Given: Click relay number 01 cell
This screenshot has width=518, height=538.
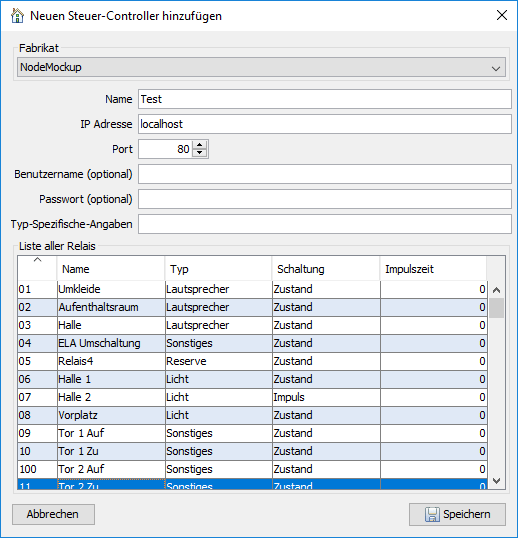Looking at the screenshot, I should point(37,289).
